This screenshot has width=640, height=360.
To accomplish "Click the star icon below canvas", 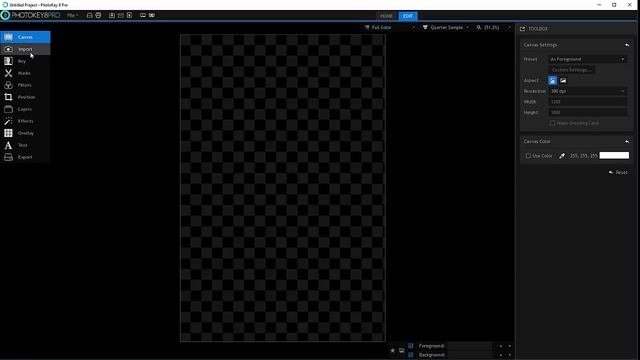I will click(393, 351).
